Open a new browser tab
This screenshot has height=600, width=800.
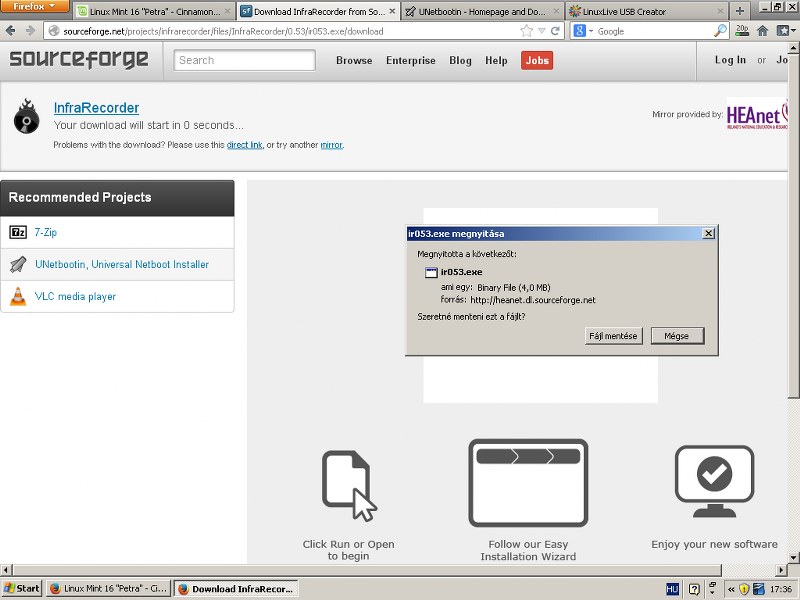click(x=740, y=11)
